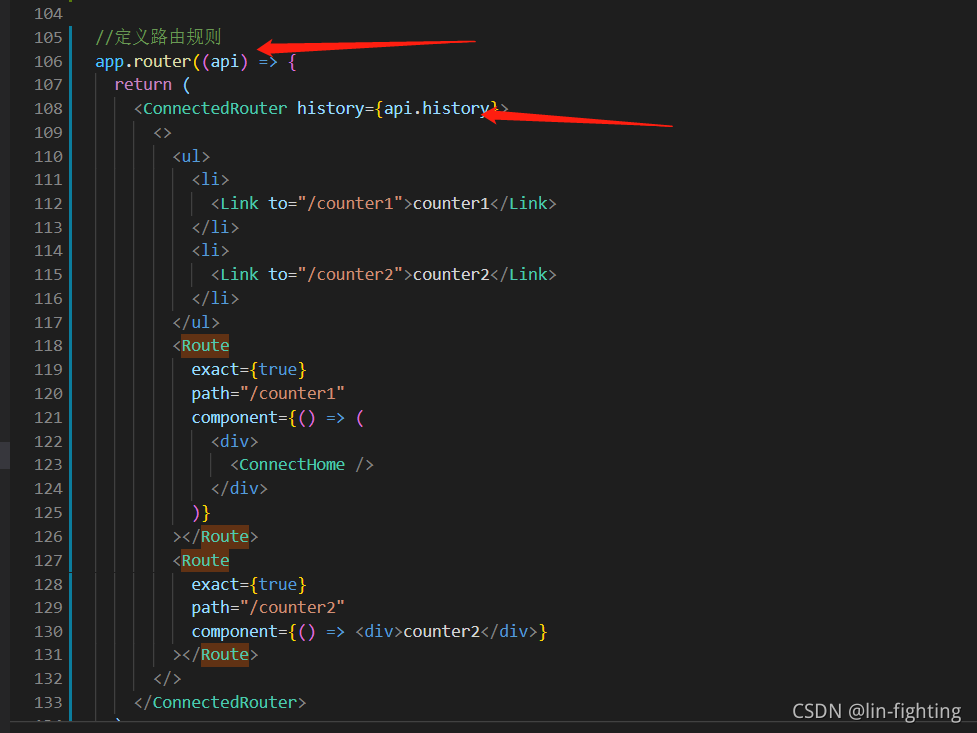Click the opening div tag on line 122
Viewport: 977px width, 733px height.
(234, 441)
